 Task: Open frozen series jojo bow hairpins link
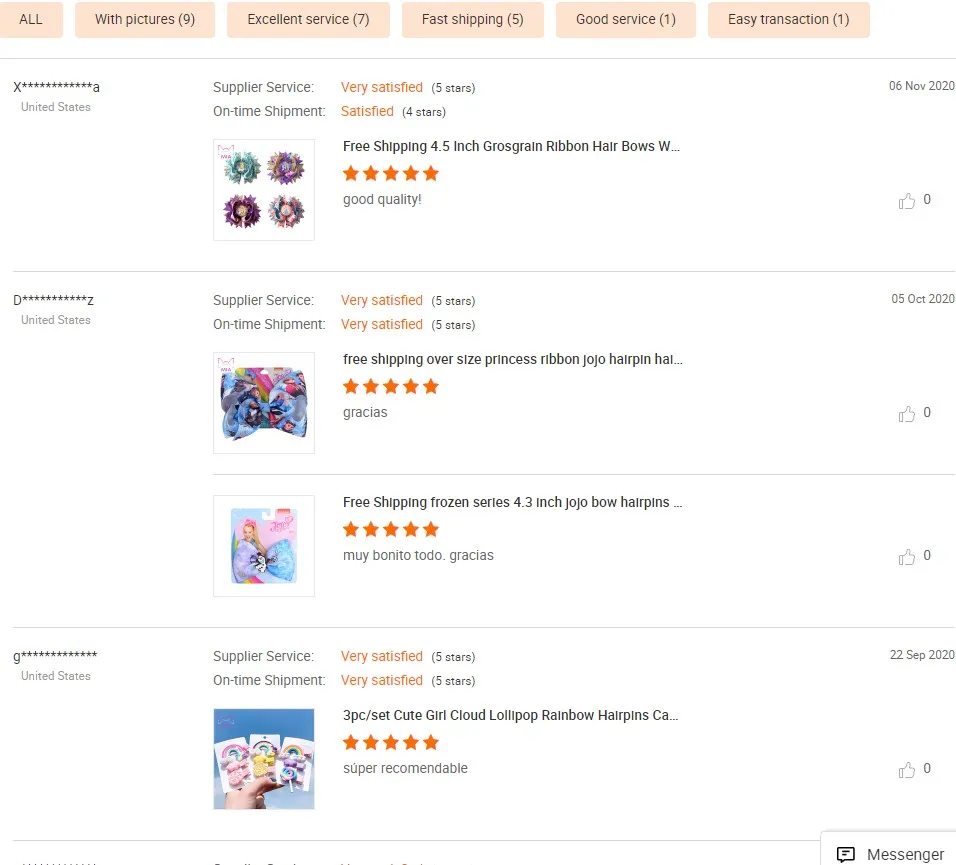[x=512, y=502]
